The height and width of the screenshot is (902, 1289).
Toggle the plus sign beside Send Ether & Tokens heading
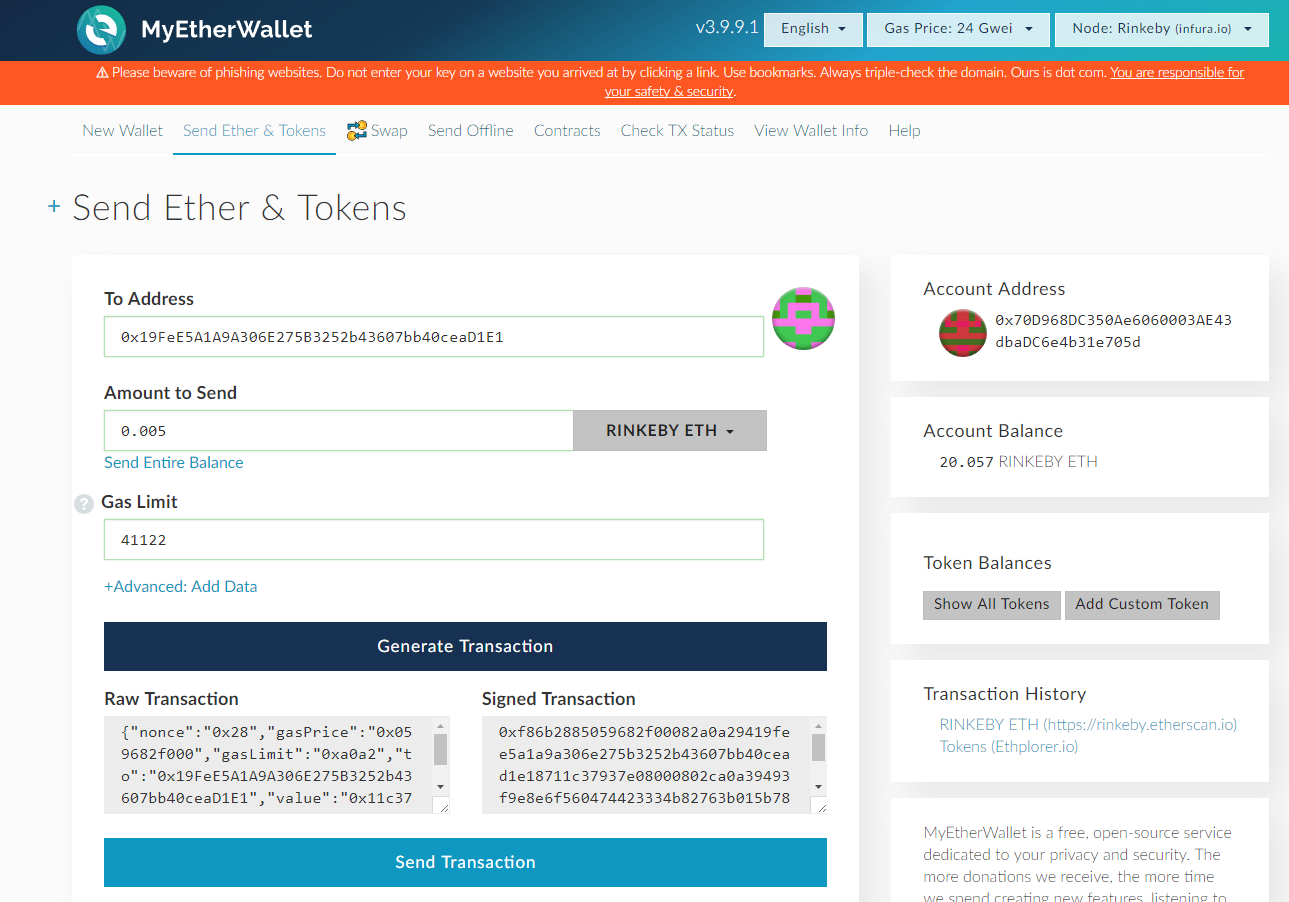click(54, 207)
